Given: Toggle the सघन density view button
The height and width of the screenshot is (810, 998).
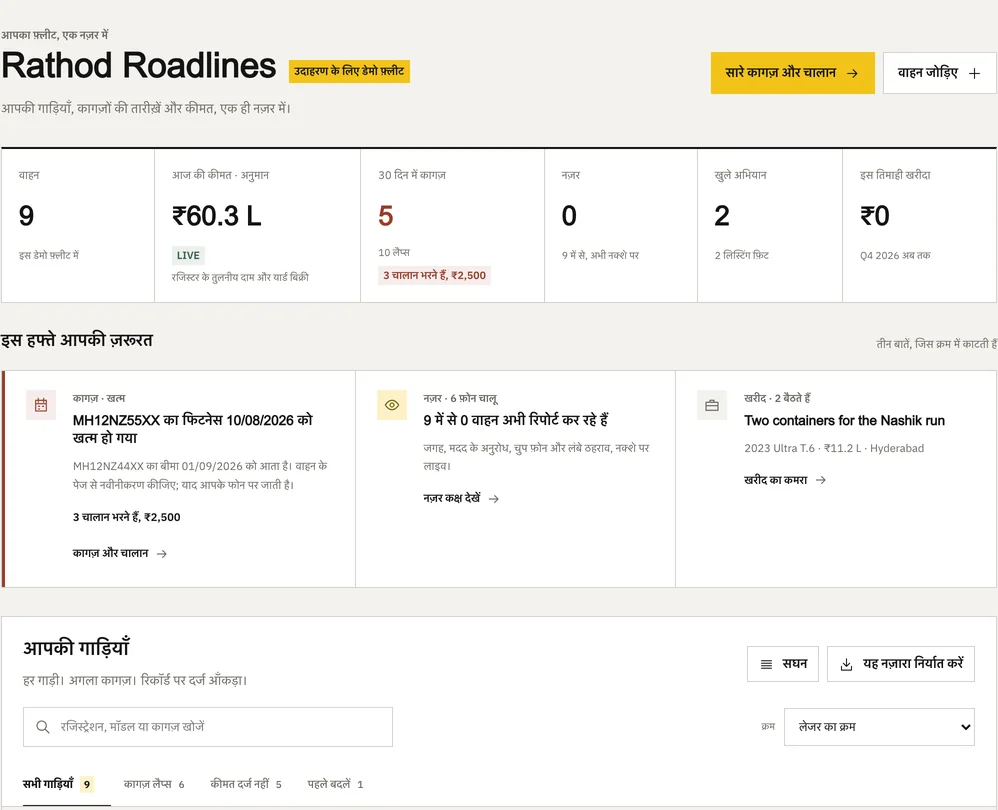Looking at the screenshot, I should 783,664.
